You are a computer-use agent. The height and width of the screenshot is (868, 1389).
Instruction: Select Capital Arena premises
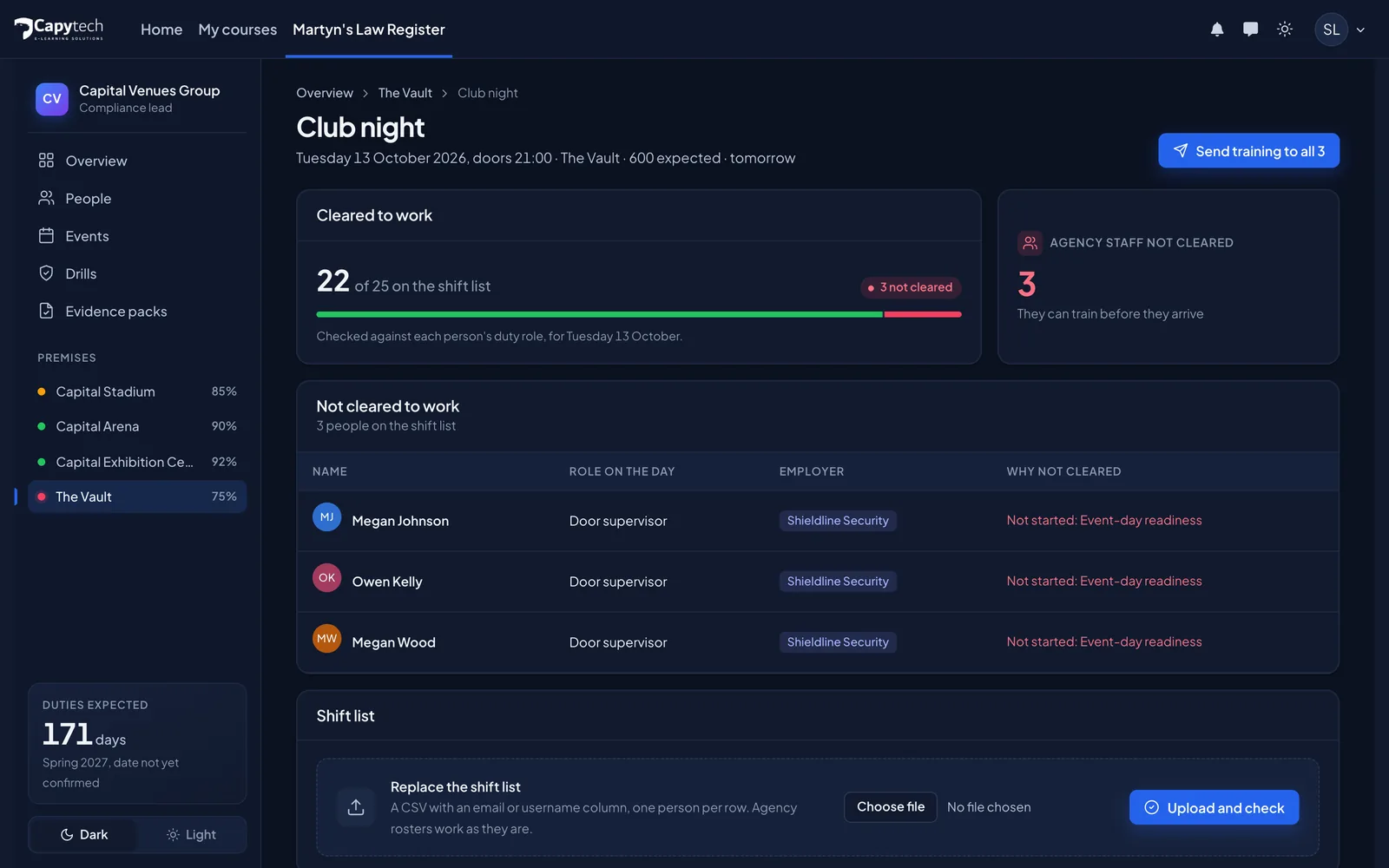pos(137,426)
